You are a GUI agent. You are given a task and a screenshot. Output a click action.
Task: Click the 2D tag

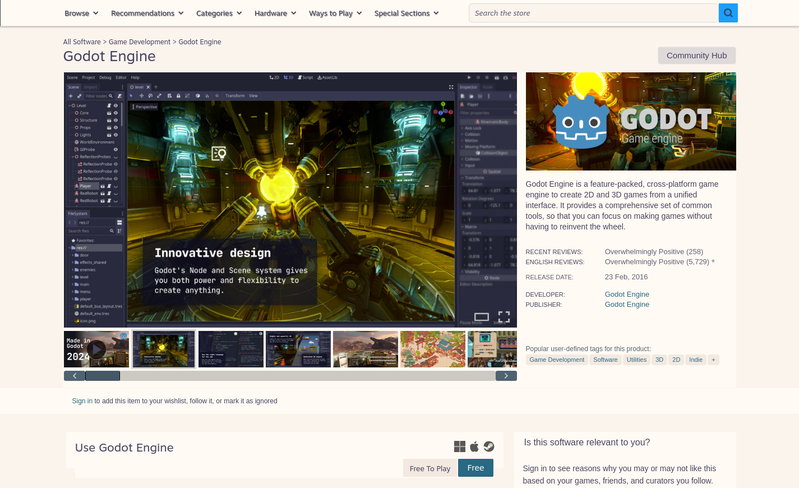676,360
